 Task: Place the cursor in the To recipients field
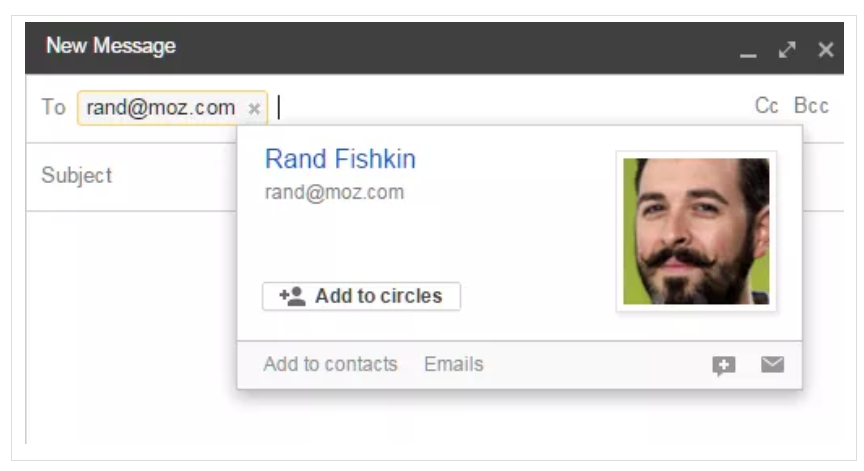[x=512, y=107]
